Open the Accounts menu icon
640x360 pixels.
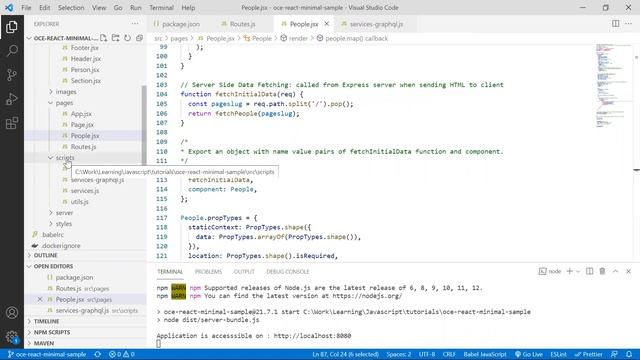[x=12, y=313]
